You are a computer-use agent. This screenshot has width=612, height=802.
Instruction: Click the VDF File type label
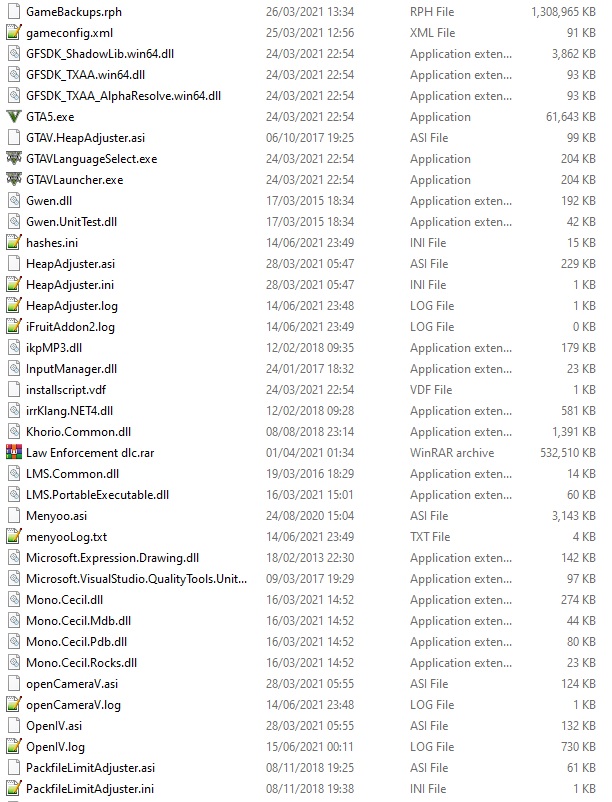431,390
